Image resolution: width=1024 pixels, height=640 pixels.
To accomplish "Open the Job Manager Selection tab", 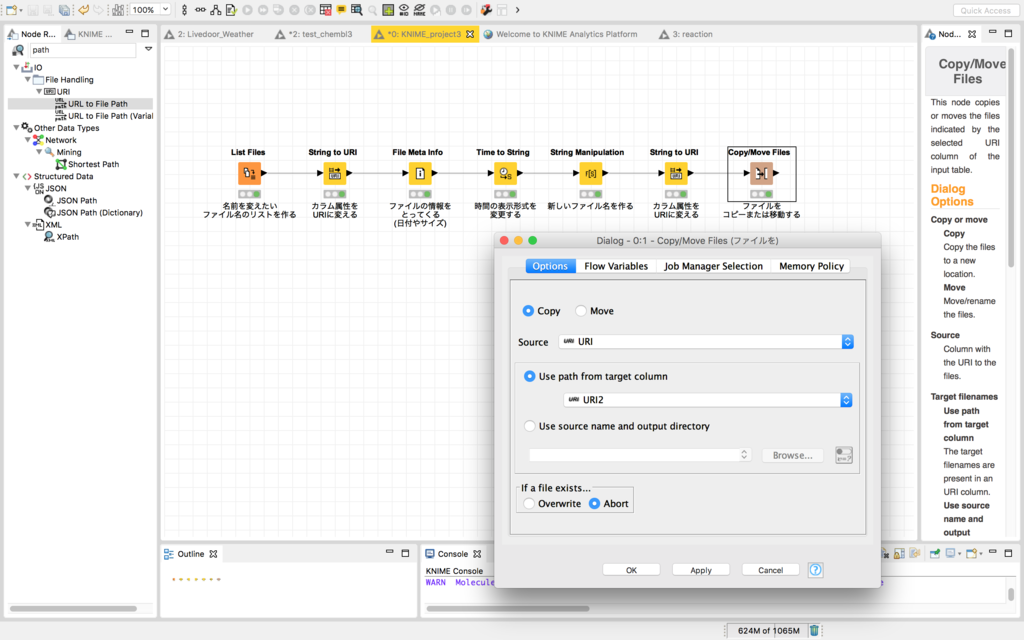I will 713,266.
